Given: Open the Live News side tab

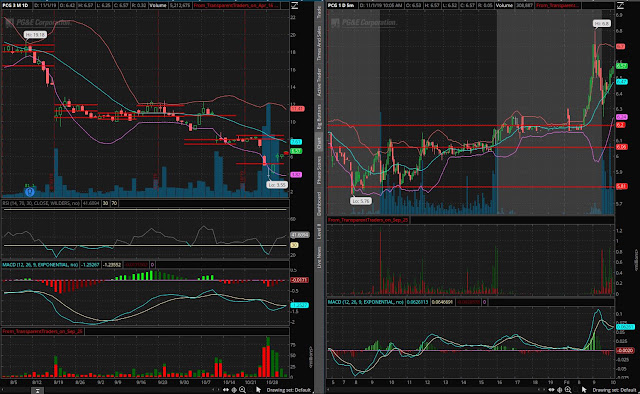Looking at the screenshot, I should point(319,257).
